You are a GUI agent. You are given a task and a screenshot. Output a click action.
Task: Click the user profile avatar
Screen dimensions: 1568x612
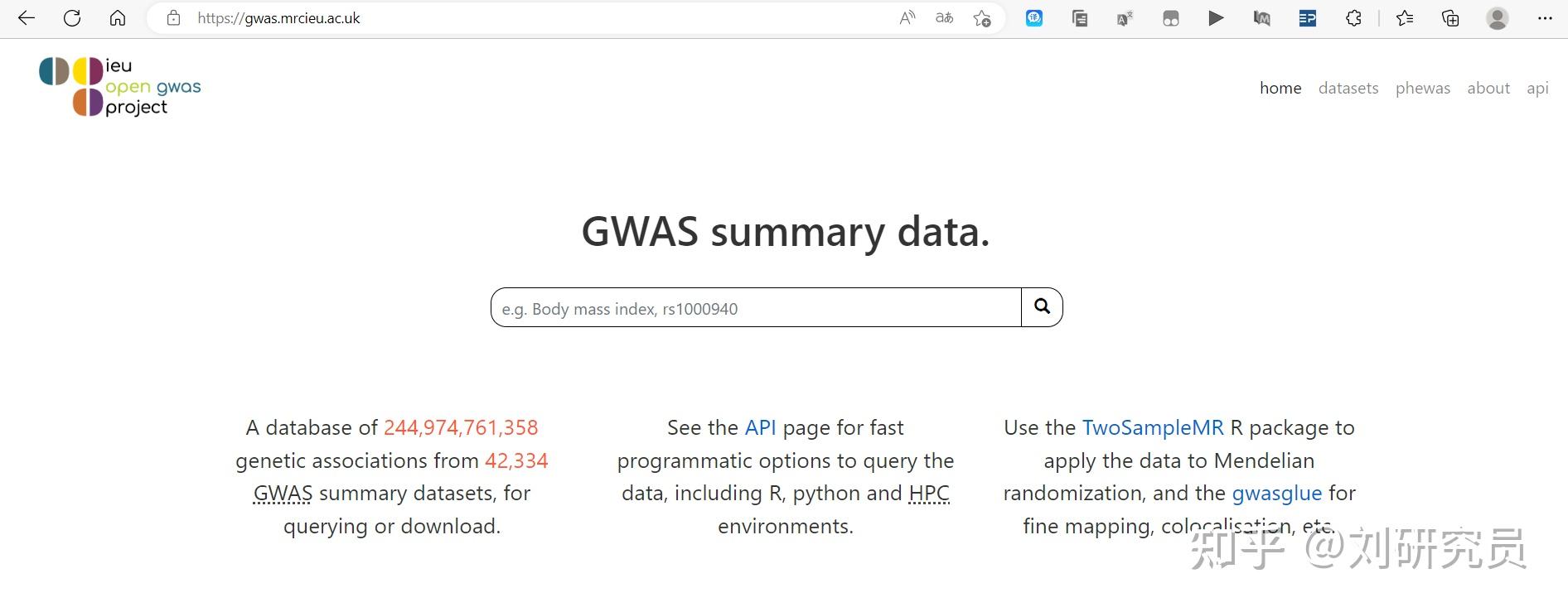[x=1497, y=18]
